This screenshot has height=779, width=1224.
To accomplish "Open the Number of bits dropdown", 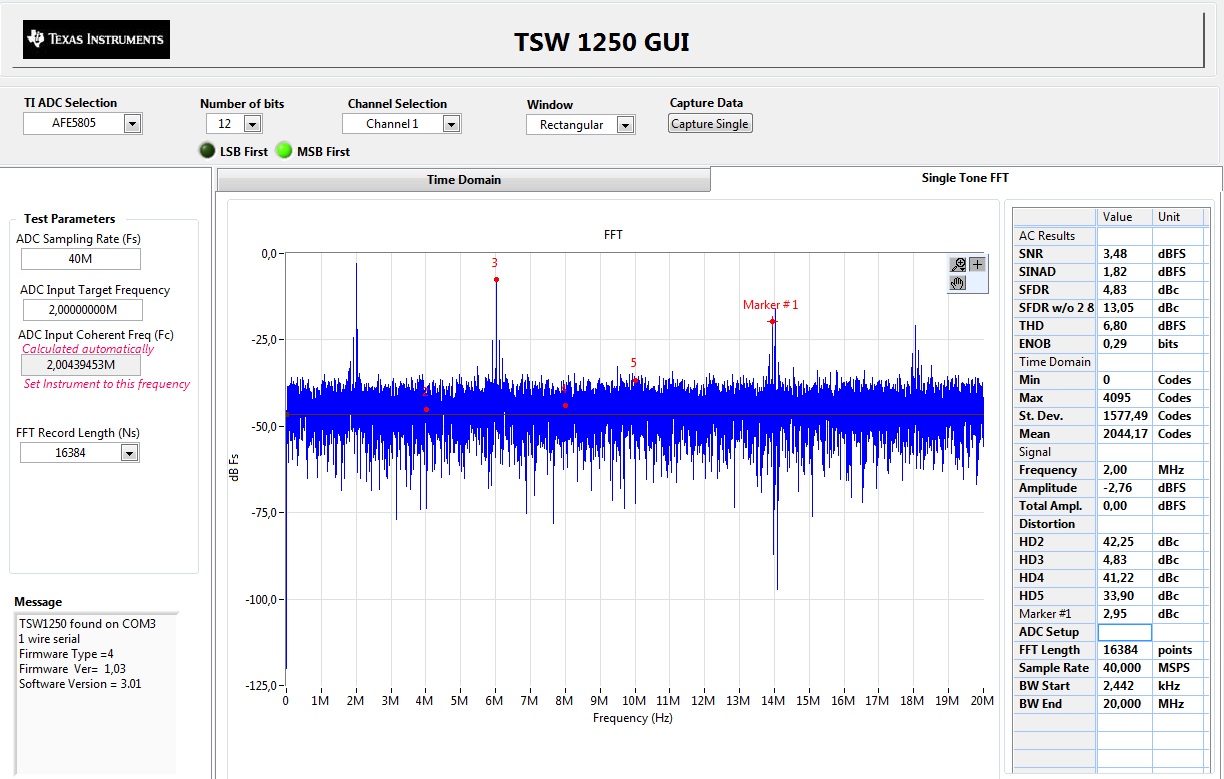I will [x=252, y=124].
